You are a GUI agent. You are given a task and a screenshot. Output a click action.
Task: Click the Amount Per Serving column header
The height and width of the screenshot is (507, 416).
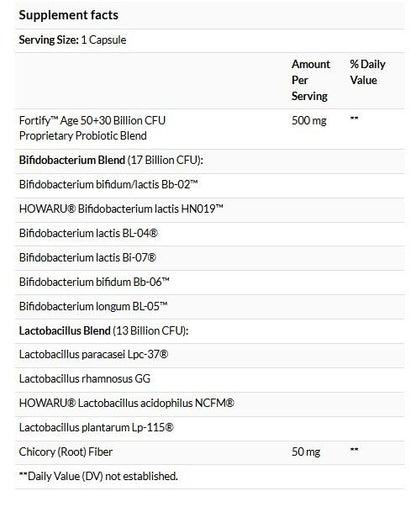pos(311,80)
